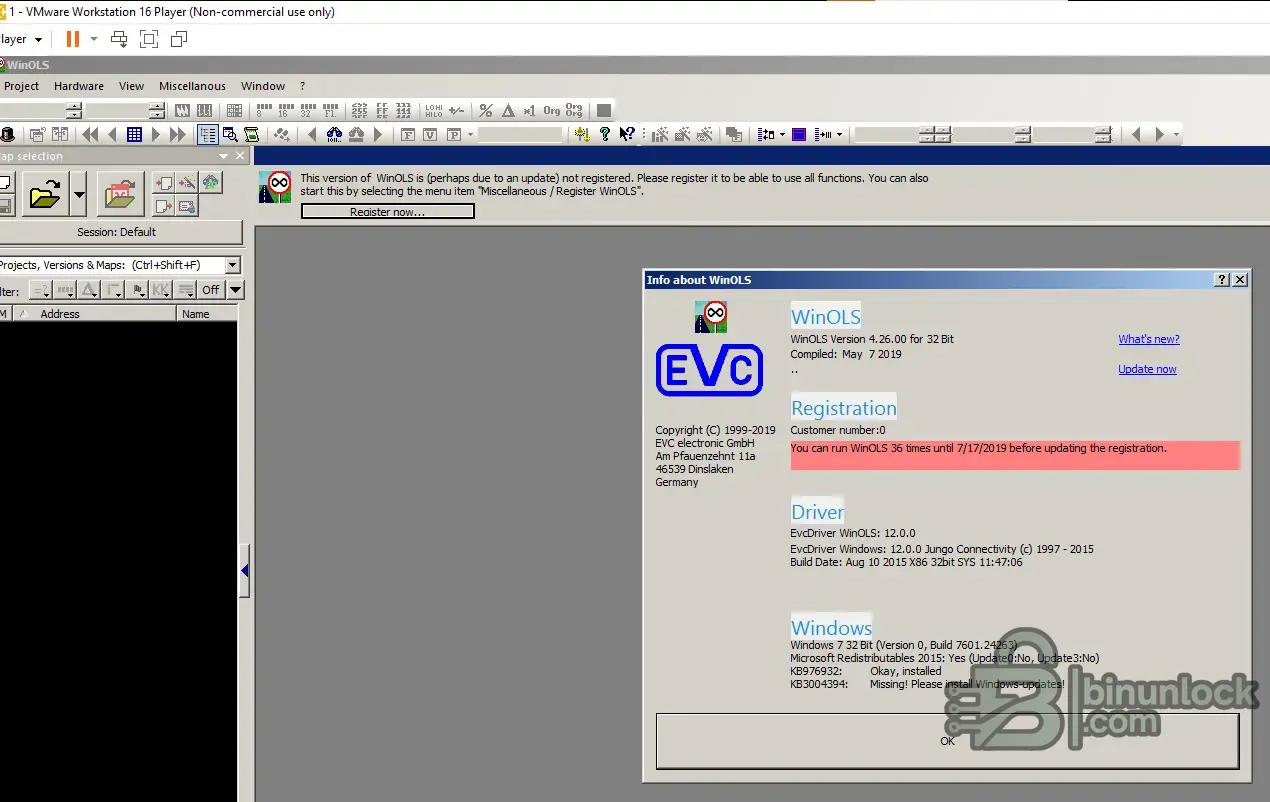Screen dimensions: 1270x802
Task: Click the Register now button
Action: (387, 212)
